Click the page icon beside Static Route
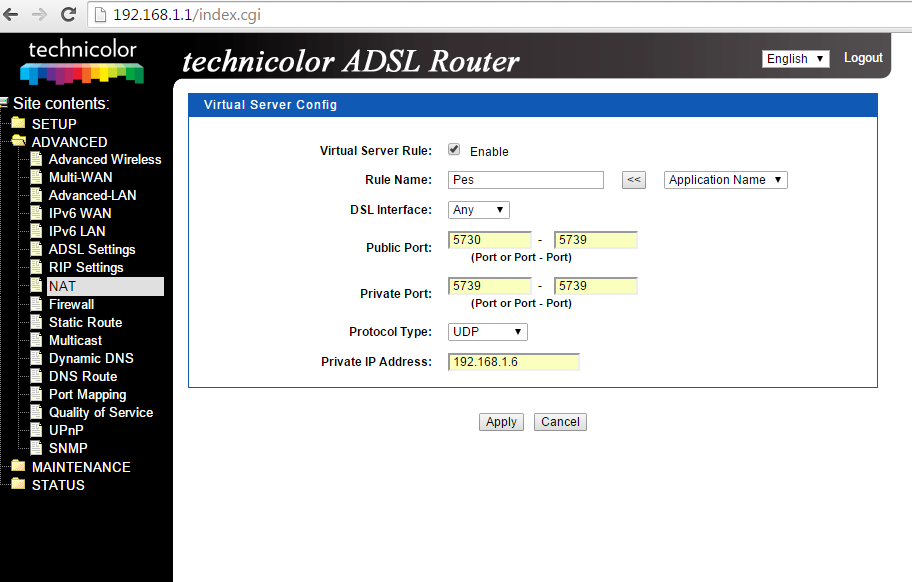912x582 pixels. pos(36,322)
